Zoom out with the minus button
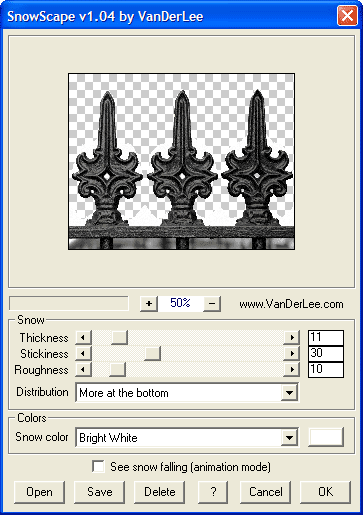 212,304
